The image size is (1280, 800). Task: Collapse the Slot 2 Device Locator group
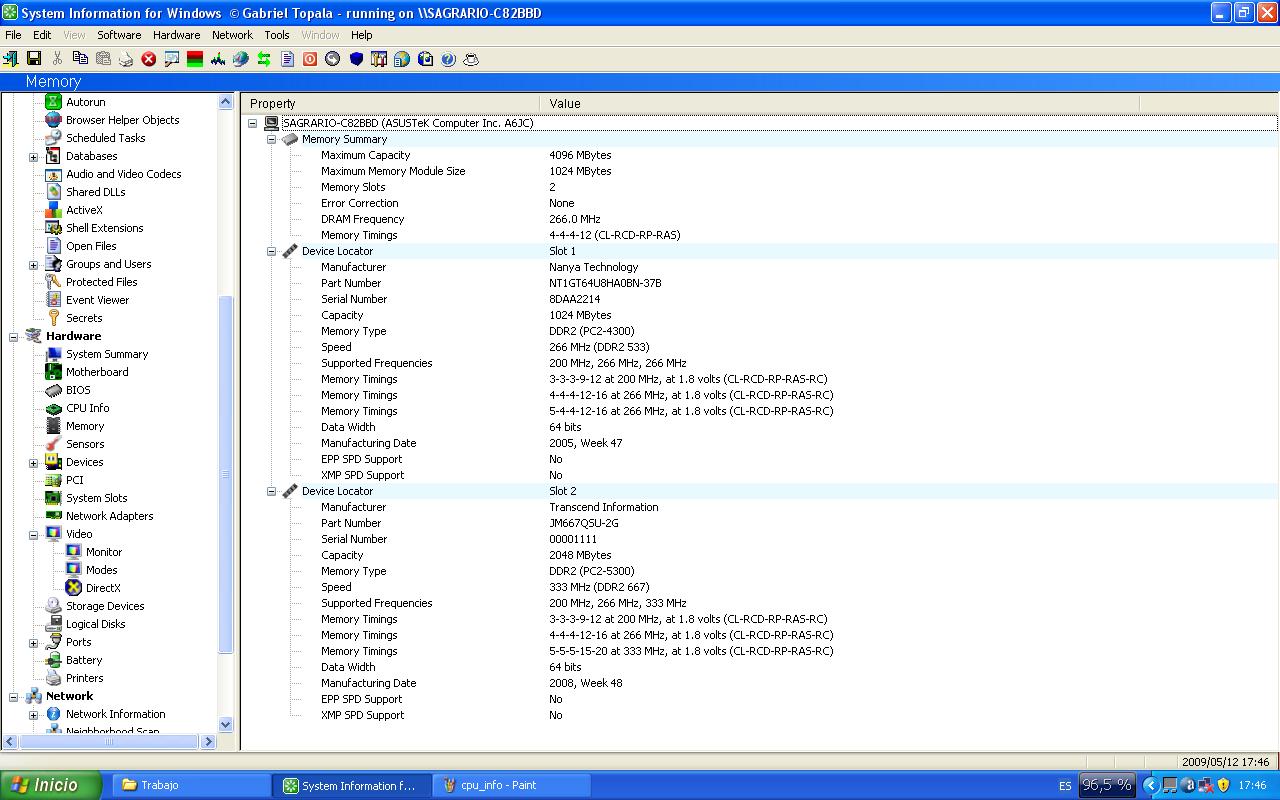click(x=271, y=492)
